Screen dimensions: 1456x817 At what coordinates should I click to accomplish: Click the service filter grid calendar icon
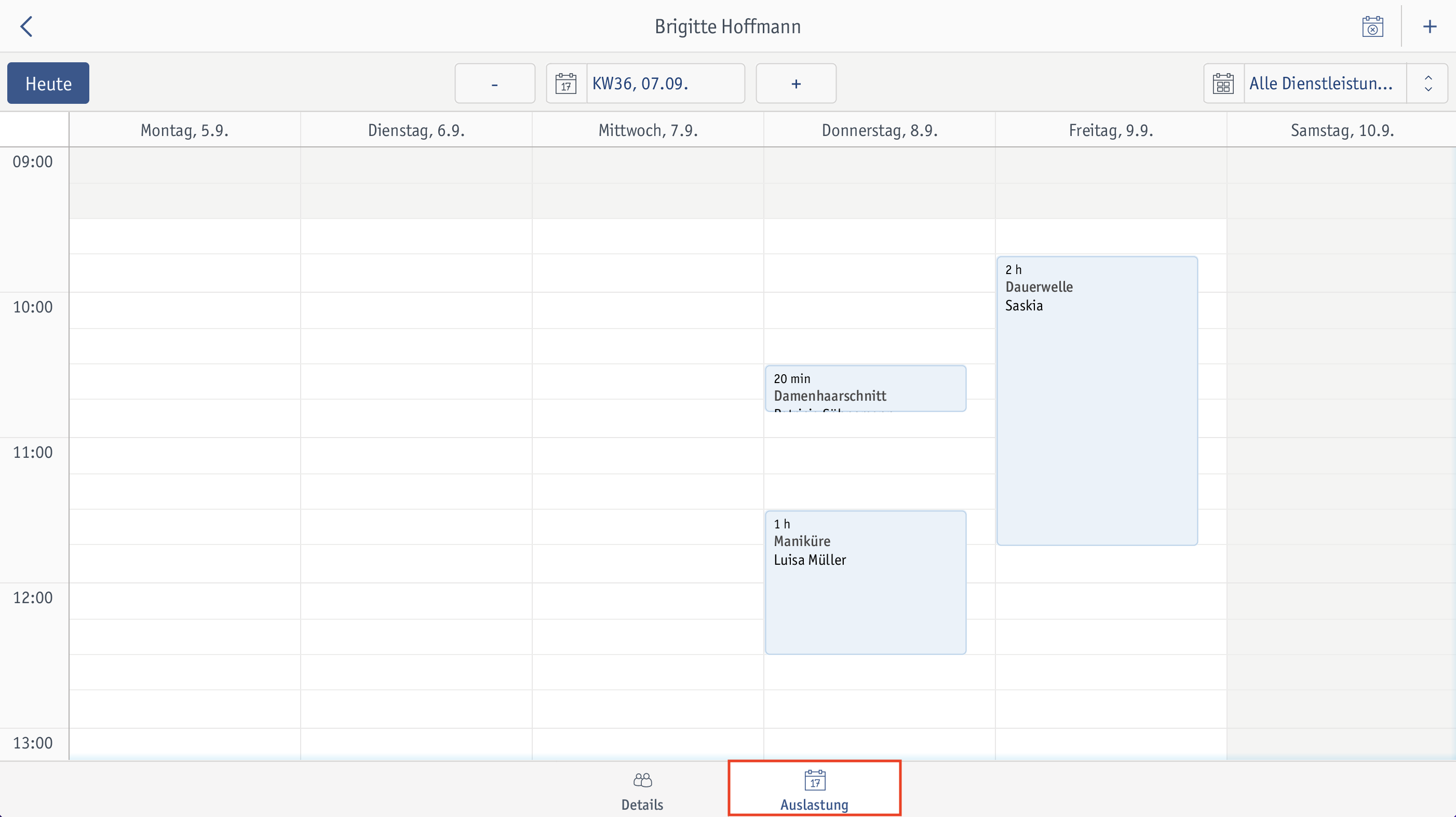click(1224, 83)
